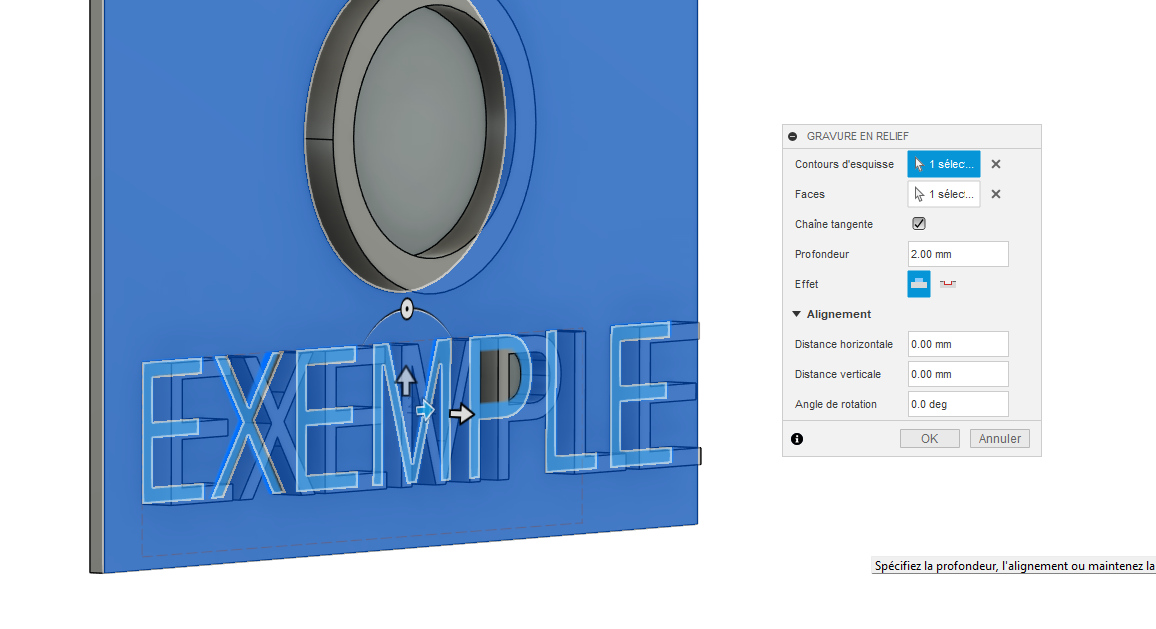The width and height of the screenshot is (1156, 629).
Task: Select the deboss (engraved) effect icon
Action: pyautogui.click(x=948, y=284)
